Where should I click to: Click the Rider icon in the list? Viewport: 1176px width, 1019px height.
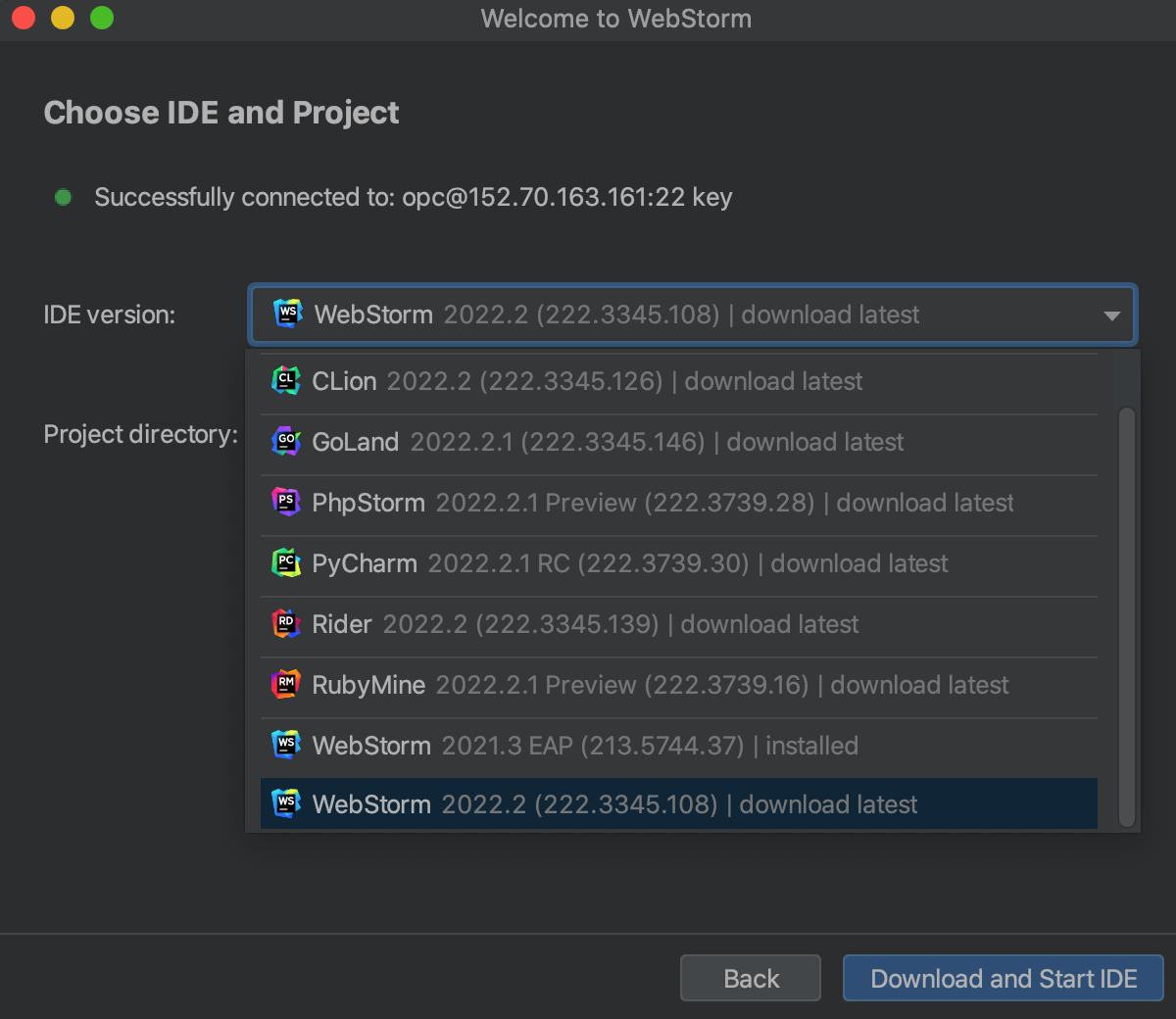(x=284, y=624)
